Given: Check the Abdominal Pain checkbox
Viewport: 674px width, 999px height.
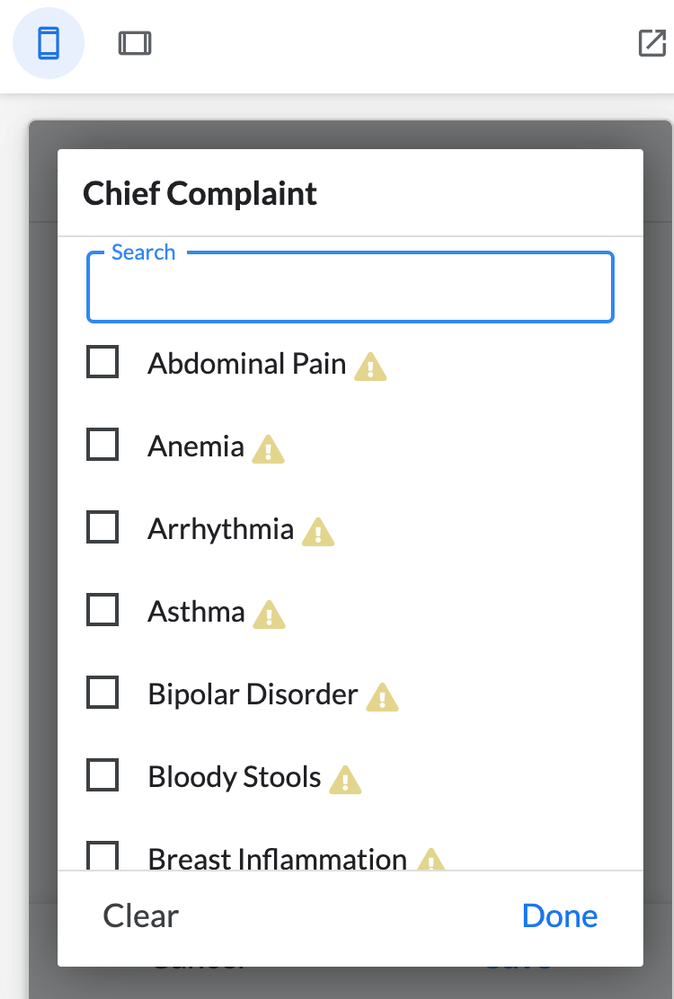Looking at the screenshot, I should [x=103, y=362].
